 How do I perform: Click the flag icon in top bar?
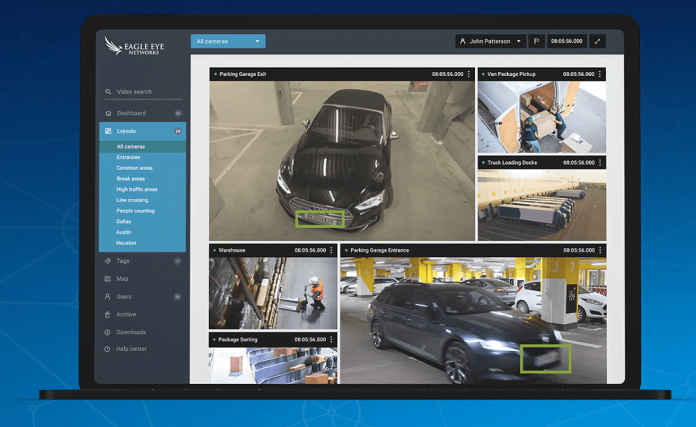(x=537, y=41)
